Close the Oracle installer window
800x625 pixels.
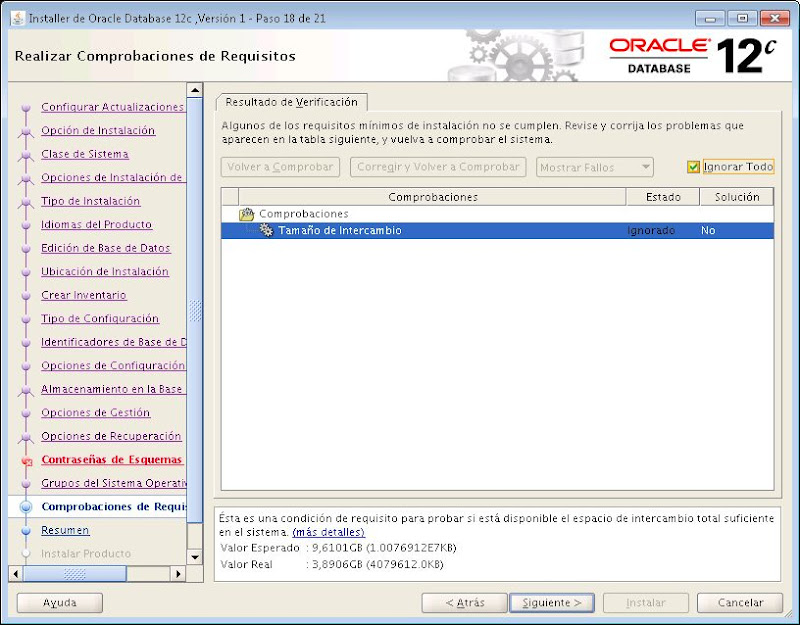[x=774, y=19]
